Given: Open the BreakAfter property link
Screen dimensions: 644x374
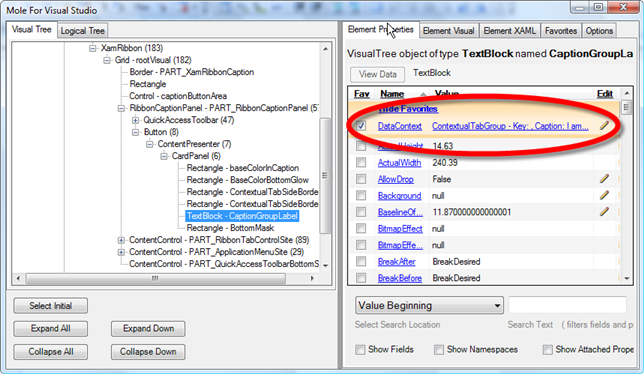Looking at the screenshot, I should click(x=396, y=261).
